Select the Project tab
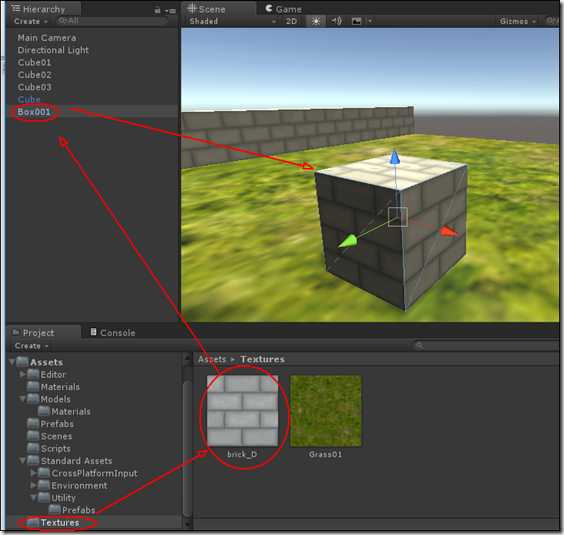The width and height of the screenshot is (564, 535). coord(44,332)
